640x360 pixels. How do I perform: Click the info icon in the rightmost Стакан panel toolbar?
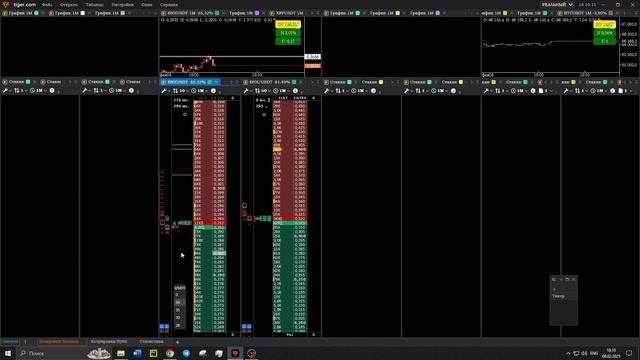(x=613, y=91)
